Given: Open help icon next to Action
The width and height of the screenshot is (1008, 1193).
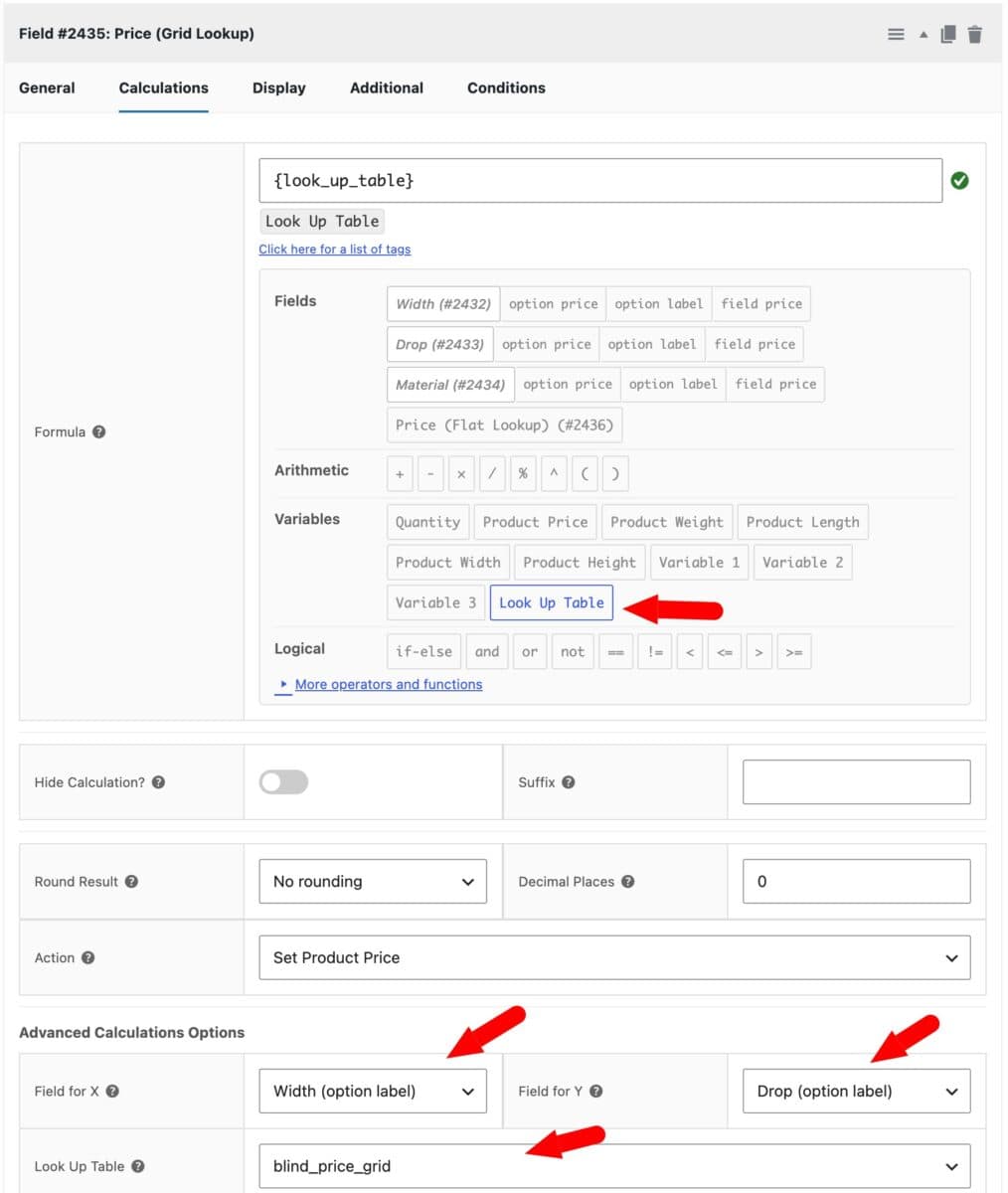Looking at the screenshot, I should [x=87, y=958].
